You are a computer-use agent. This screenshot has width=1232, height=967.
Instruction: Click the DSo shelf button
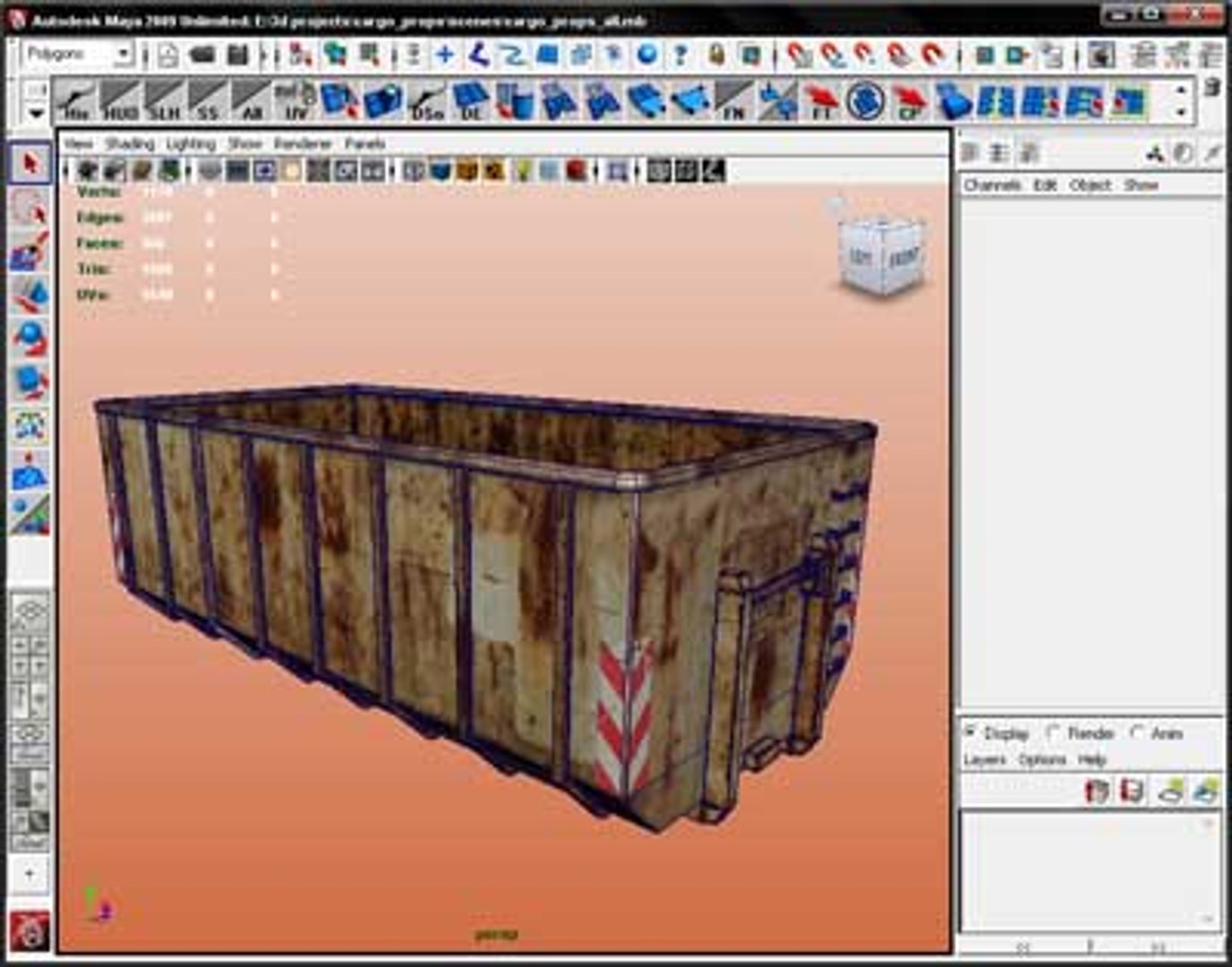pyautogui.click(x=427, y=101)
